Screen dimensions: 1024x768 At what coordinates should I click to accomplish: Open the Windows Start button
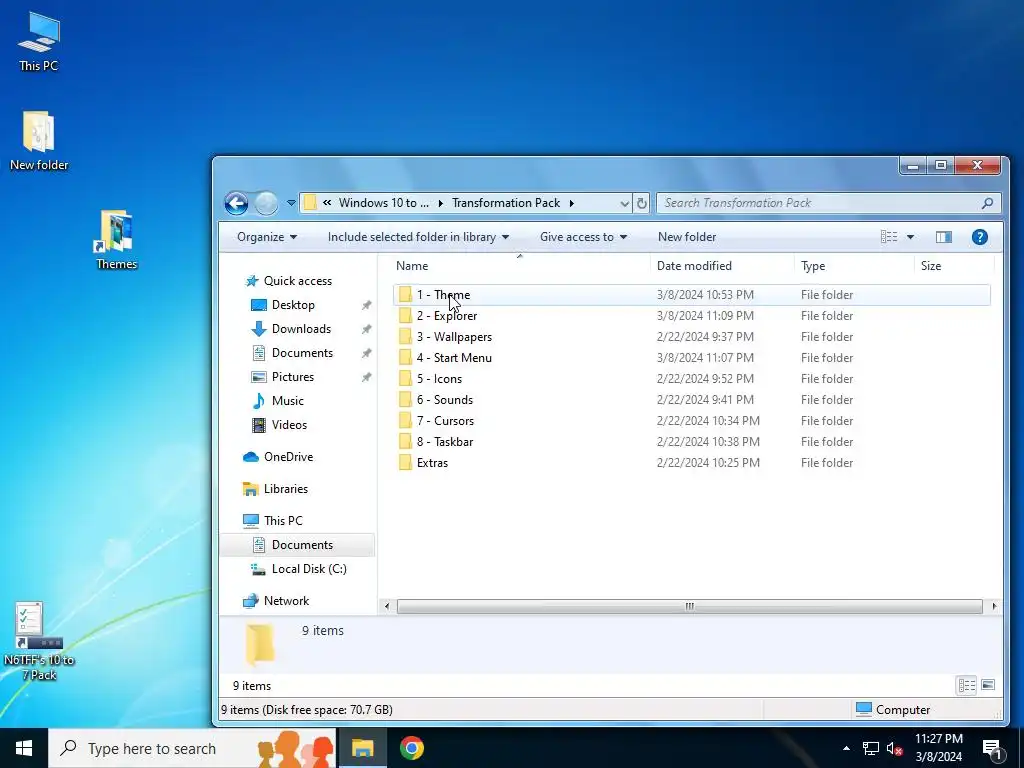(24, 748)
